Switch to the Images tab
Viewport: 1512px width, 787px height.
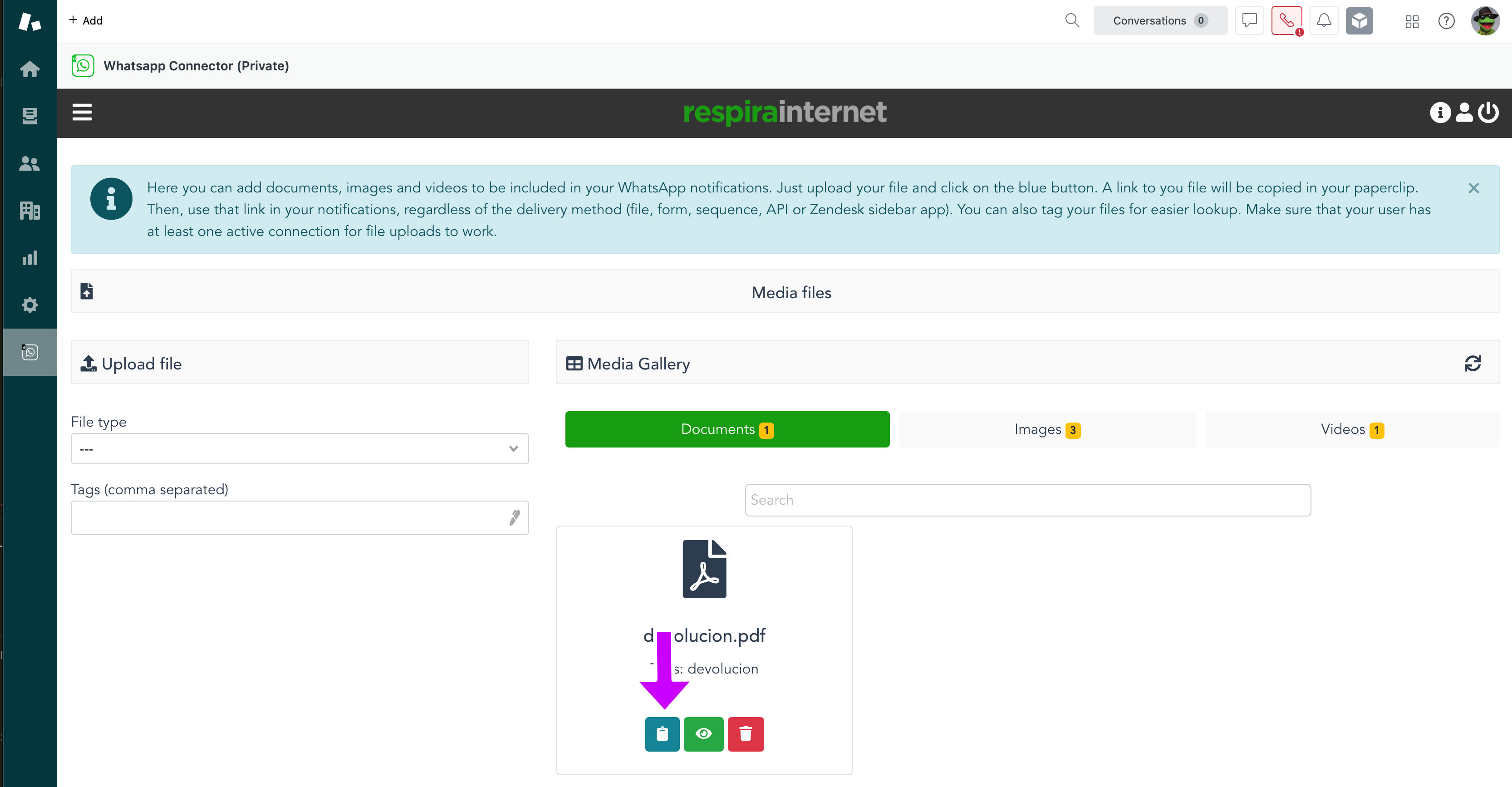point(1046,429)
